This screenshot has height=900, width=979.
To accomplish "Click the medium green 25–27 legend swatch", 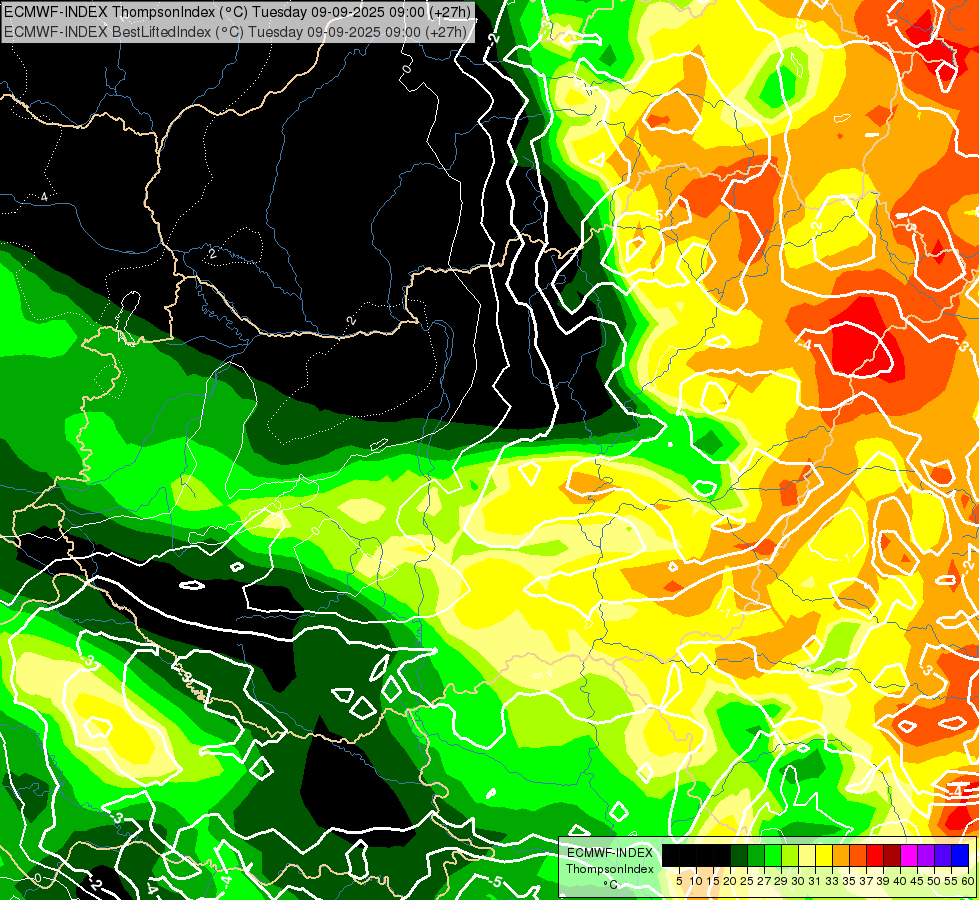I will 755,855.
